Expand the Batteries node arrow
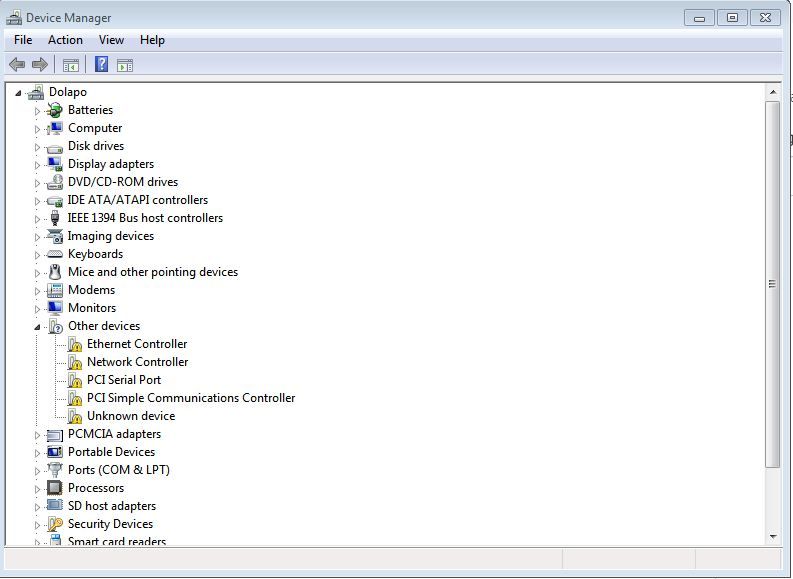793x579 pixels. tap(37, 111)
